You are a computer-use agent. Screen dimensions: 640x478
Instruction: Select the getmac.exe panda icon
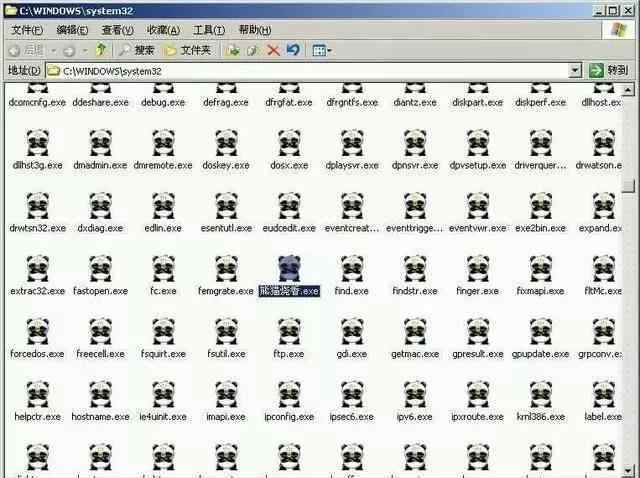tap(415, 331)
